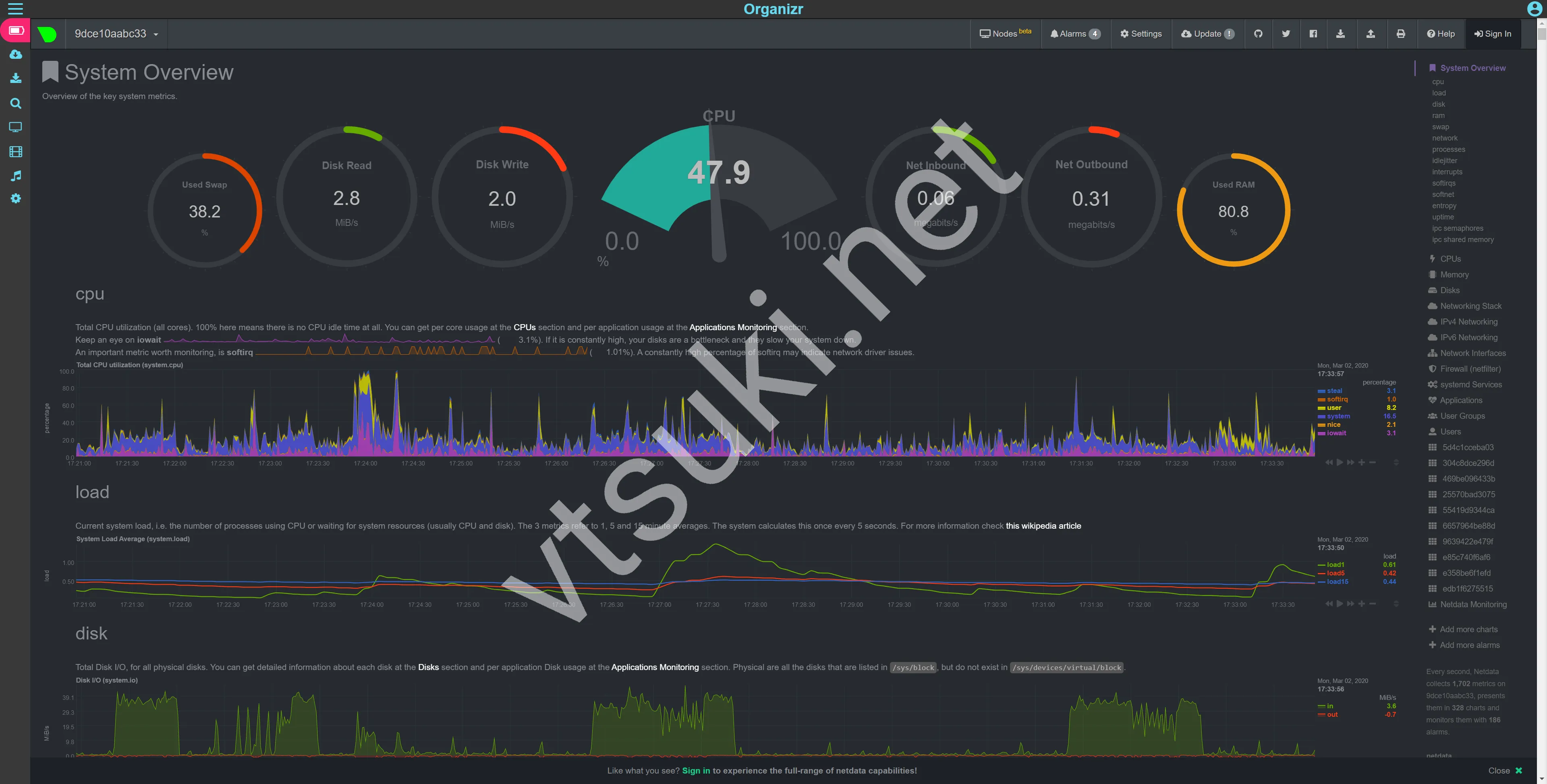This screenshot has height=784, width=1547.
Task: Open the film strip tab in sidebar
Action: pyautogui.click(x=16, y=152)
